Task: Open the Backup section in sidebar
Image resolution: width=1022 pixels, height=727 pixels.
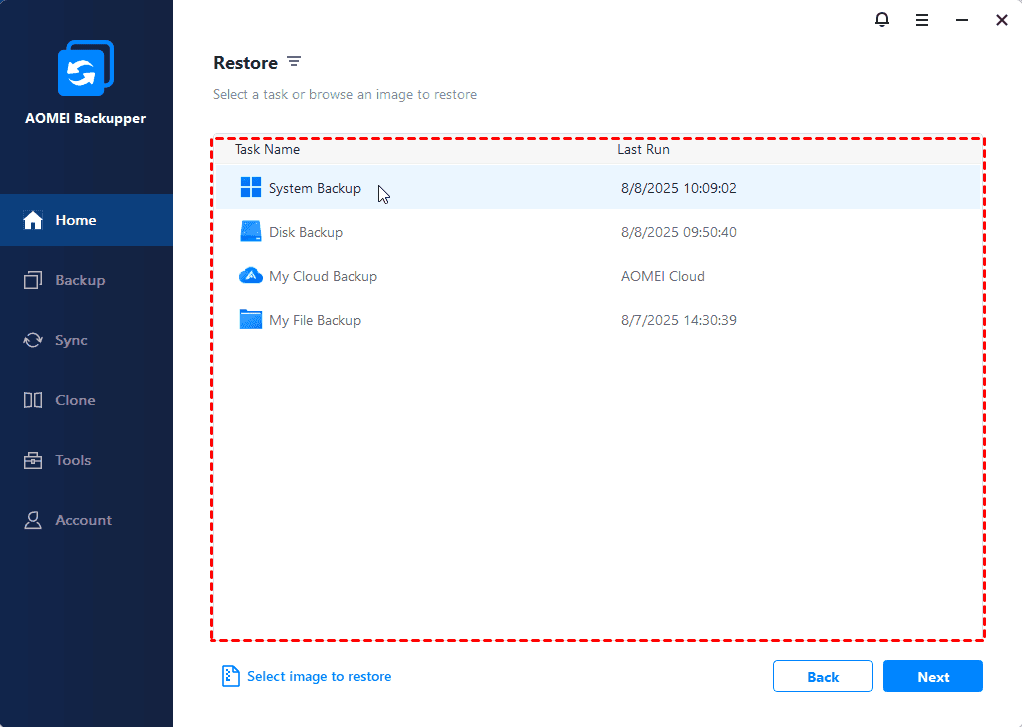Action: click(80, 280)
